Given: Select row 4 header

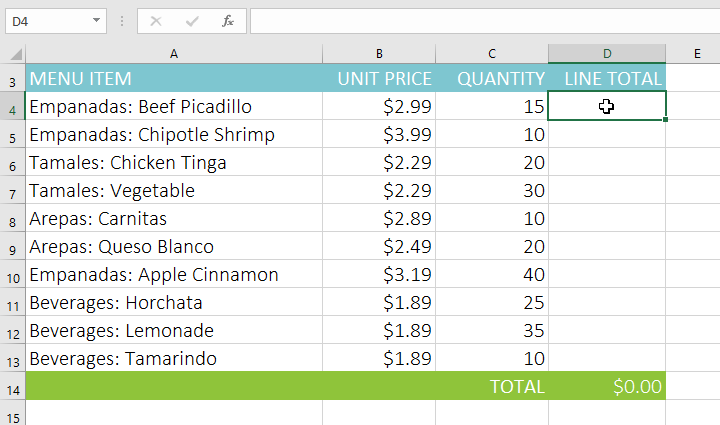Looking at the screenshot, I should (13, 107).
